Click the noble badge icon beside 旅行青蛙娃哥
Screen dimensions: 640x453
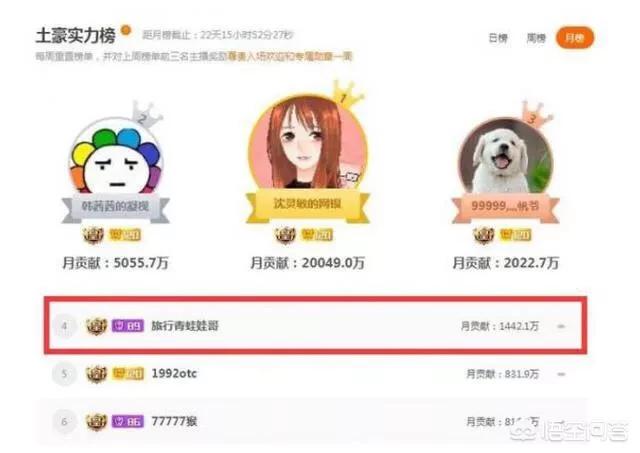(x=96, y=326)
